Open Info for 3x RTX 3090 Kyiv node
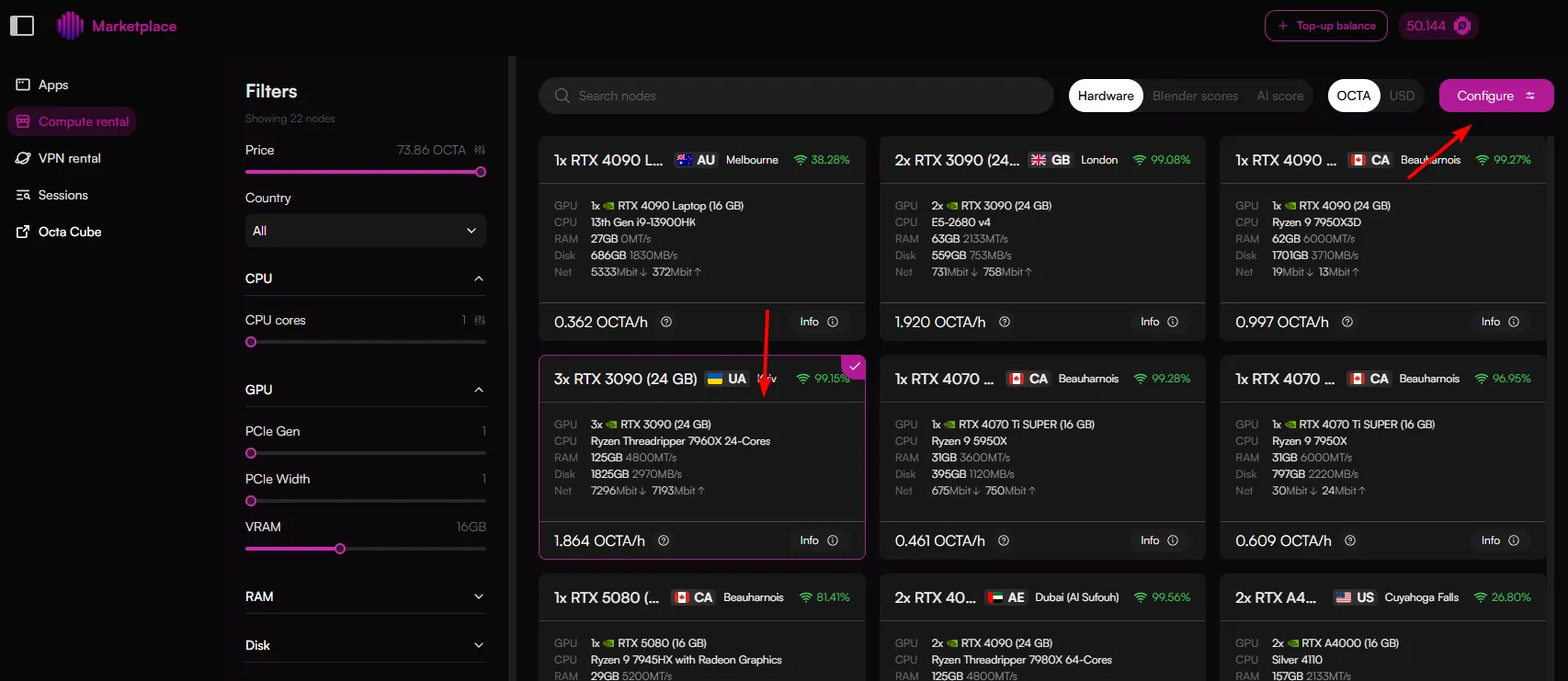Screen dimensions: 1568x681 818,540
